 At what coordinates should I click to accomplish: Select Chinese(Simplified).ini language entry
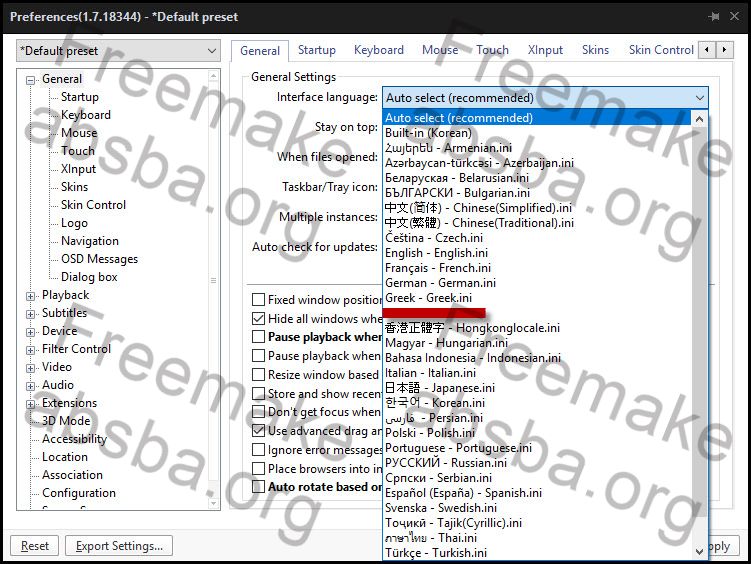pos(537,208)
